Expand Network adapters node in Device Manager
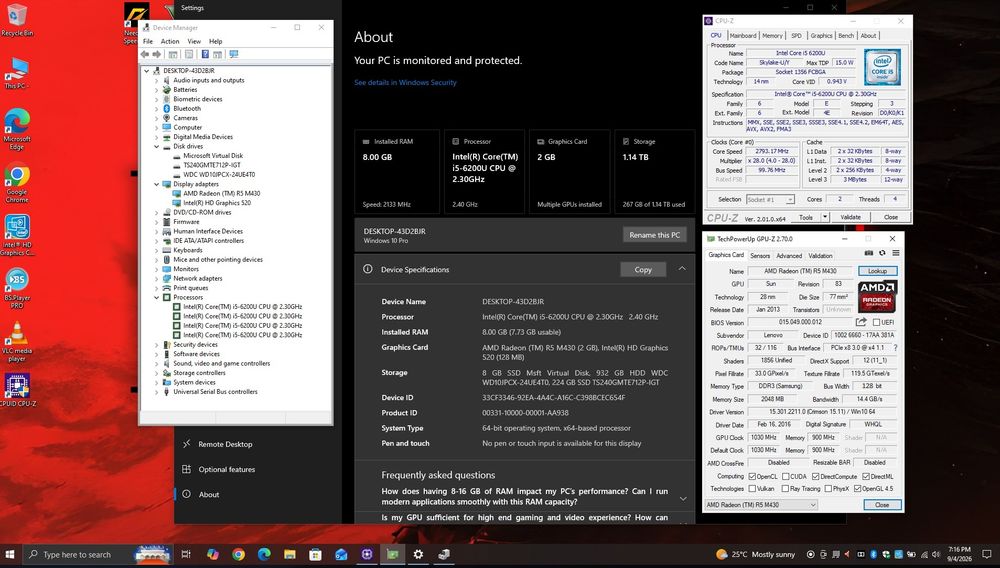The width and height of the screenshot is (1000, 568). point(156,279)
